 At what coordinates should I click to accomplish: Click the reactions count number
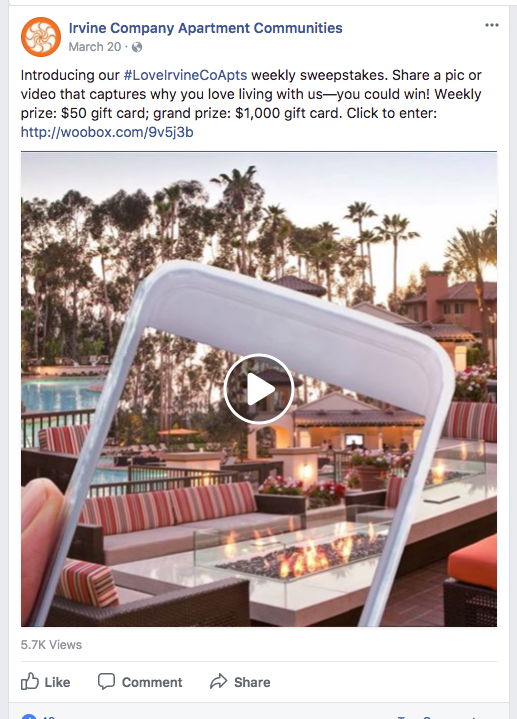48,717
